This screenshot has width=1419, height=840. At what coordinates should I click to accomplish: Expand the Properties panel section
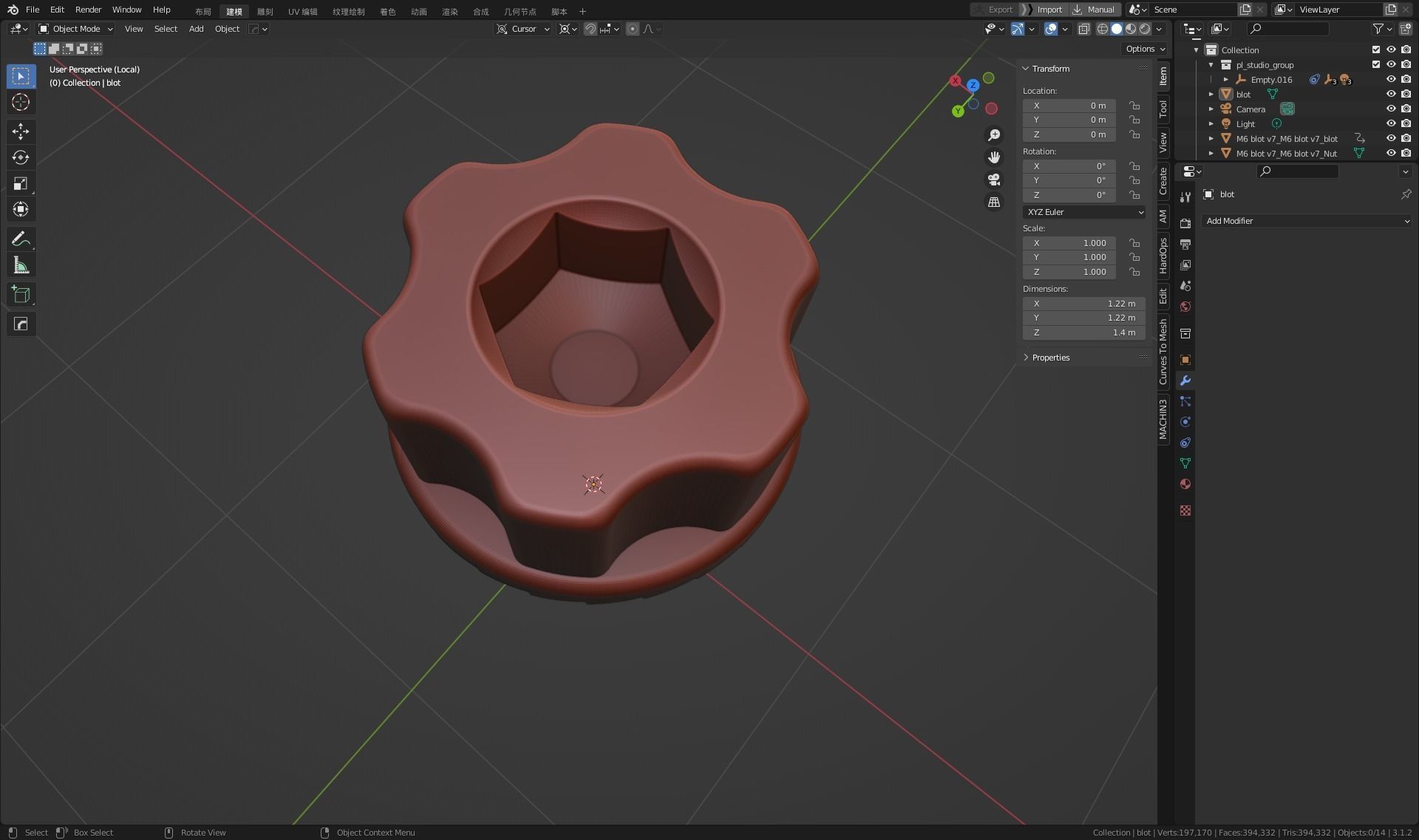point(1050,358)
